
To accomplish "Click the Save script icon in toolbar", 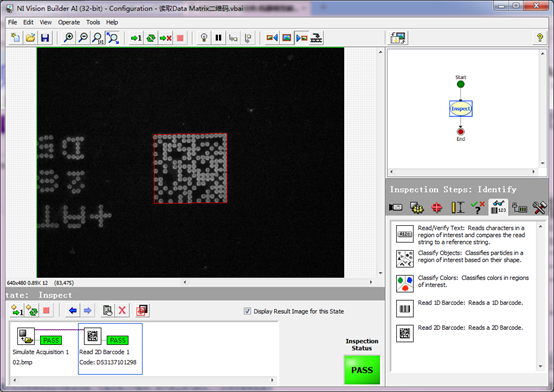I will tap(45, 38).
